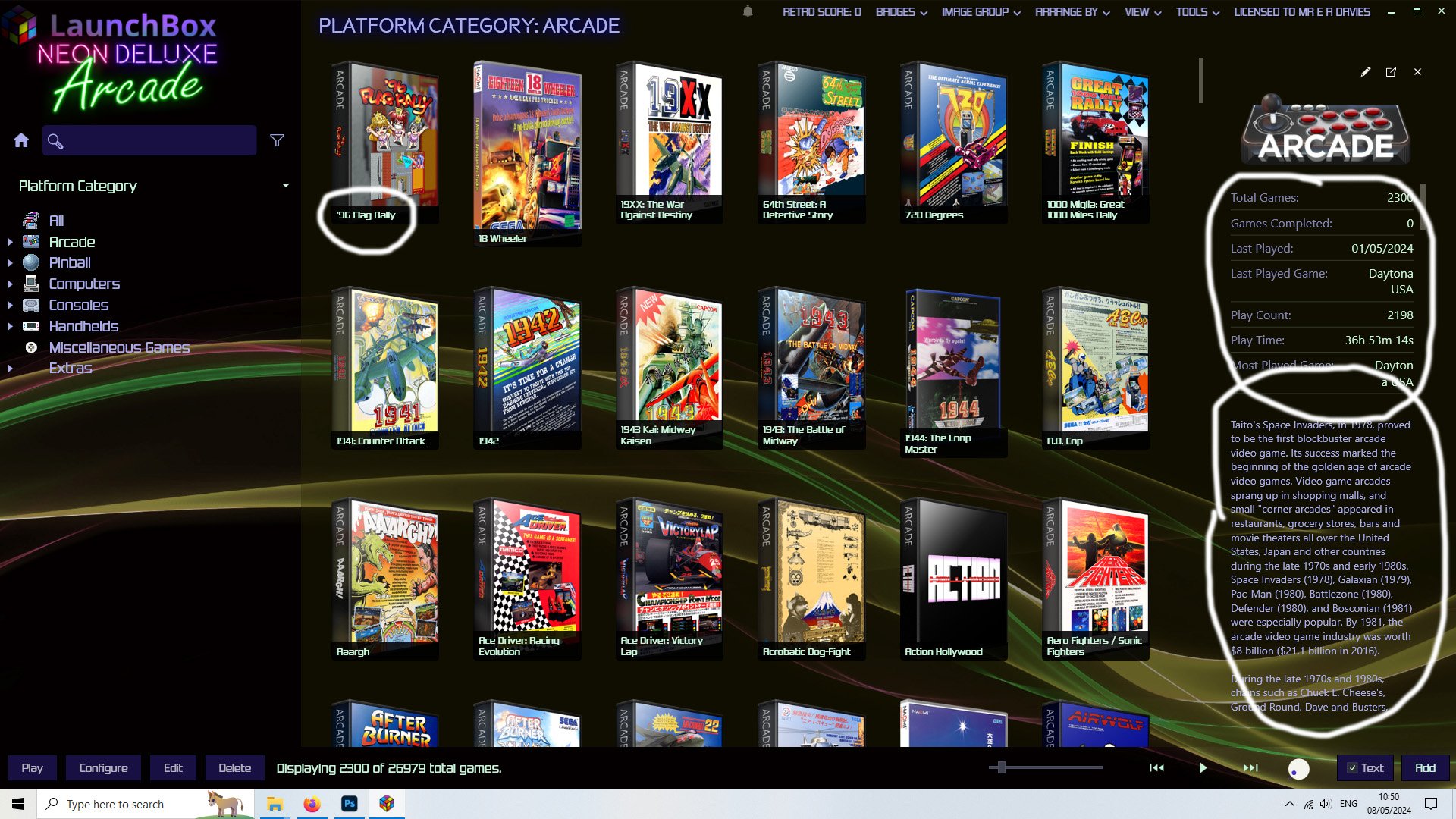The image size is (1456, 819).
Task: Toggle the Text checkbox
Action: pos(1352,768)
